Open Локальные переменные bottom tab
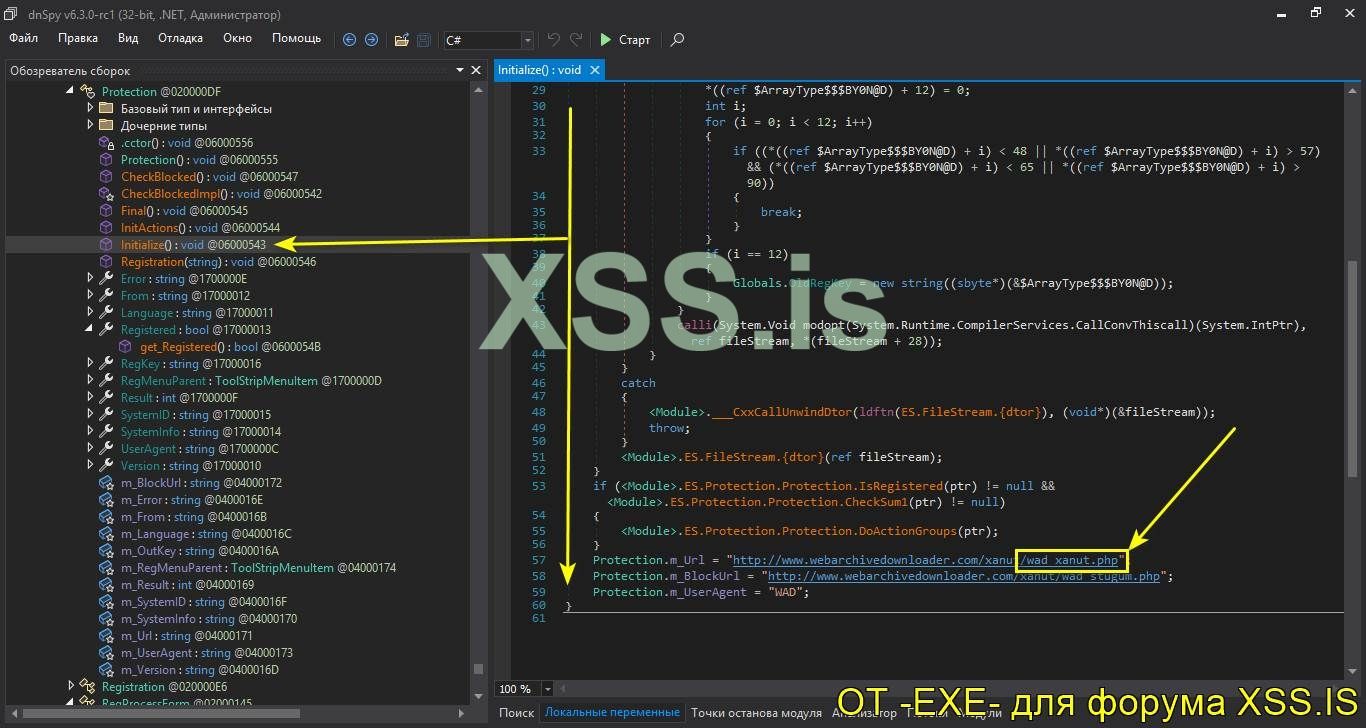The width and height of the screenshot is (1366, 728). point(612,712)
